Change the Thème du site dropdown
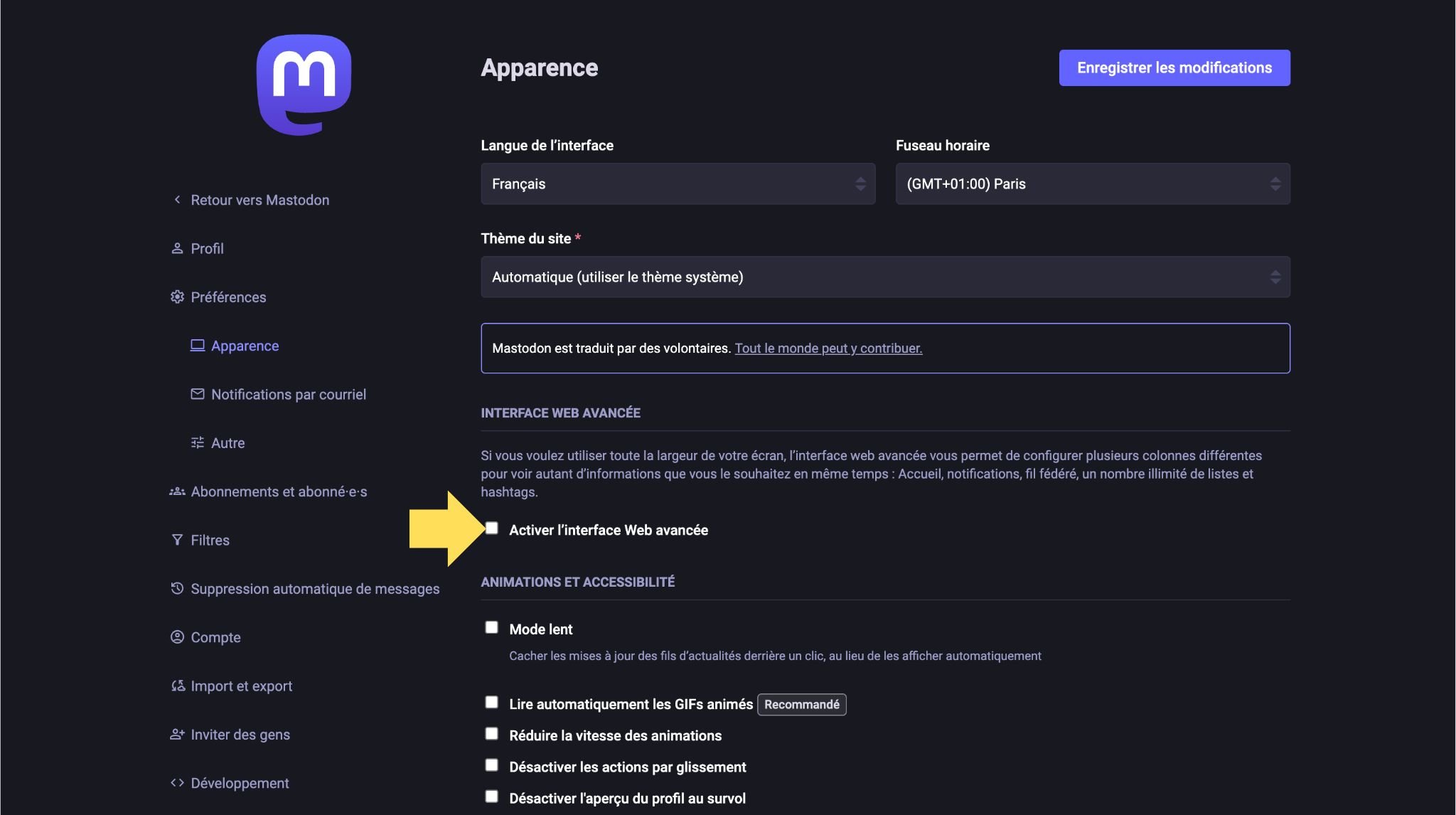This screenshot has width=1456, height=815. coord(885,277)
